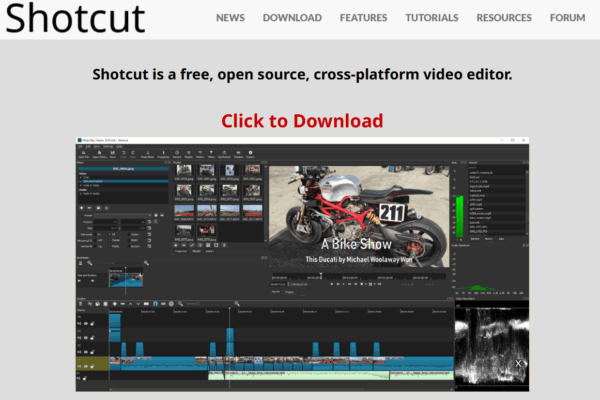
Task: Open the NEWS page
Action: pos(230,18)
